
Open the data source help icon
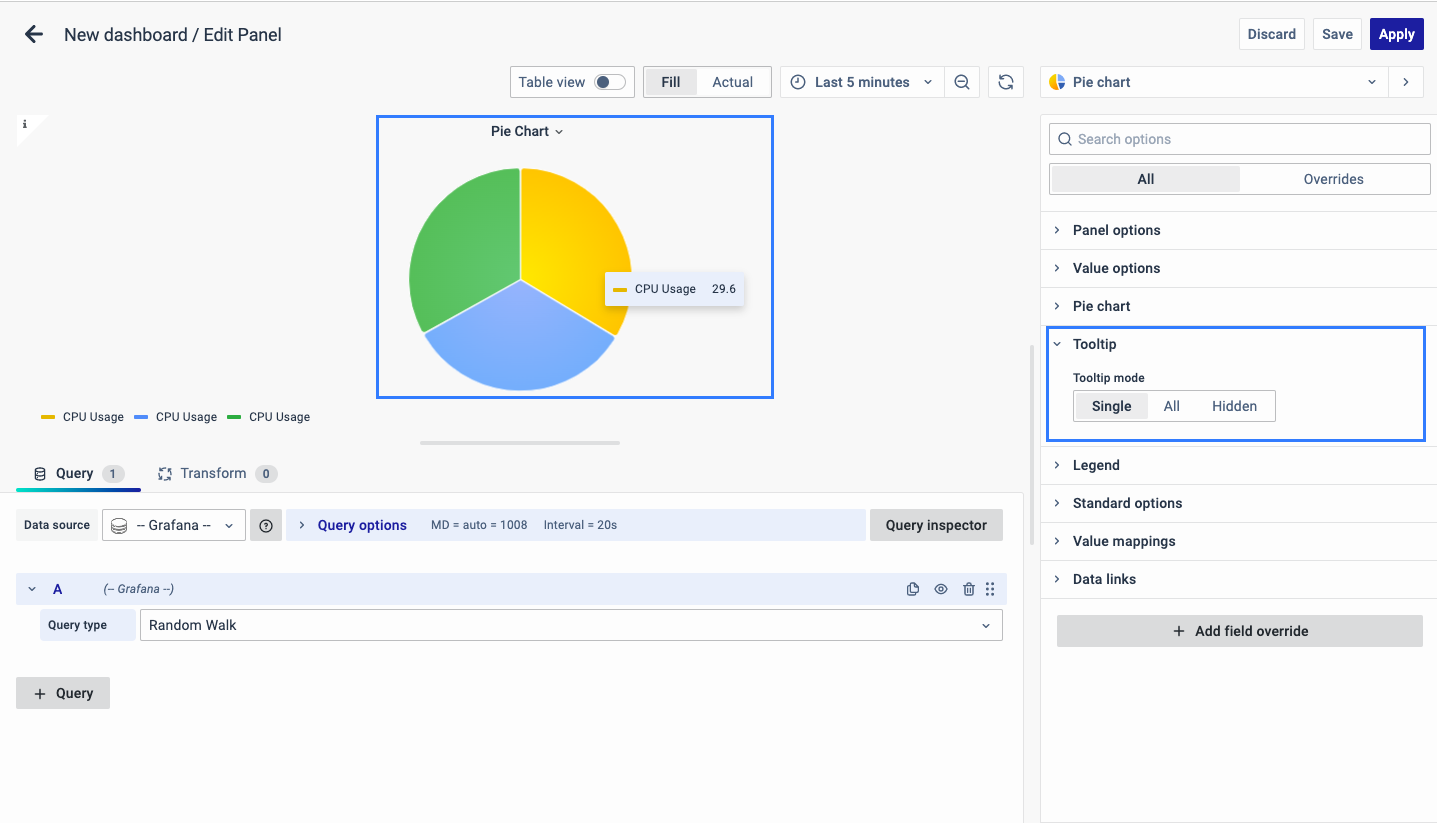coord(266,525)
